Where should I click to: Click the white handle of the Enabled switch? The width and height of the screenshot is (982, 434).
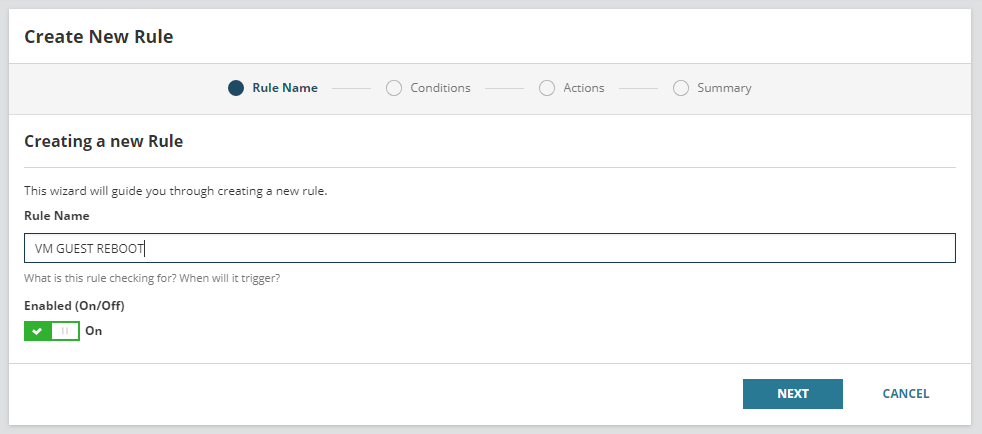(x=65, y=331)
